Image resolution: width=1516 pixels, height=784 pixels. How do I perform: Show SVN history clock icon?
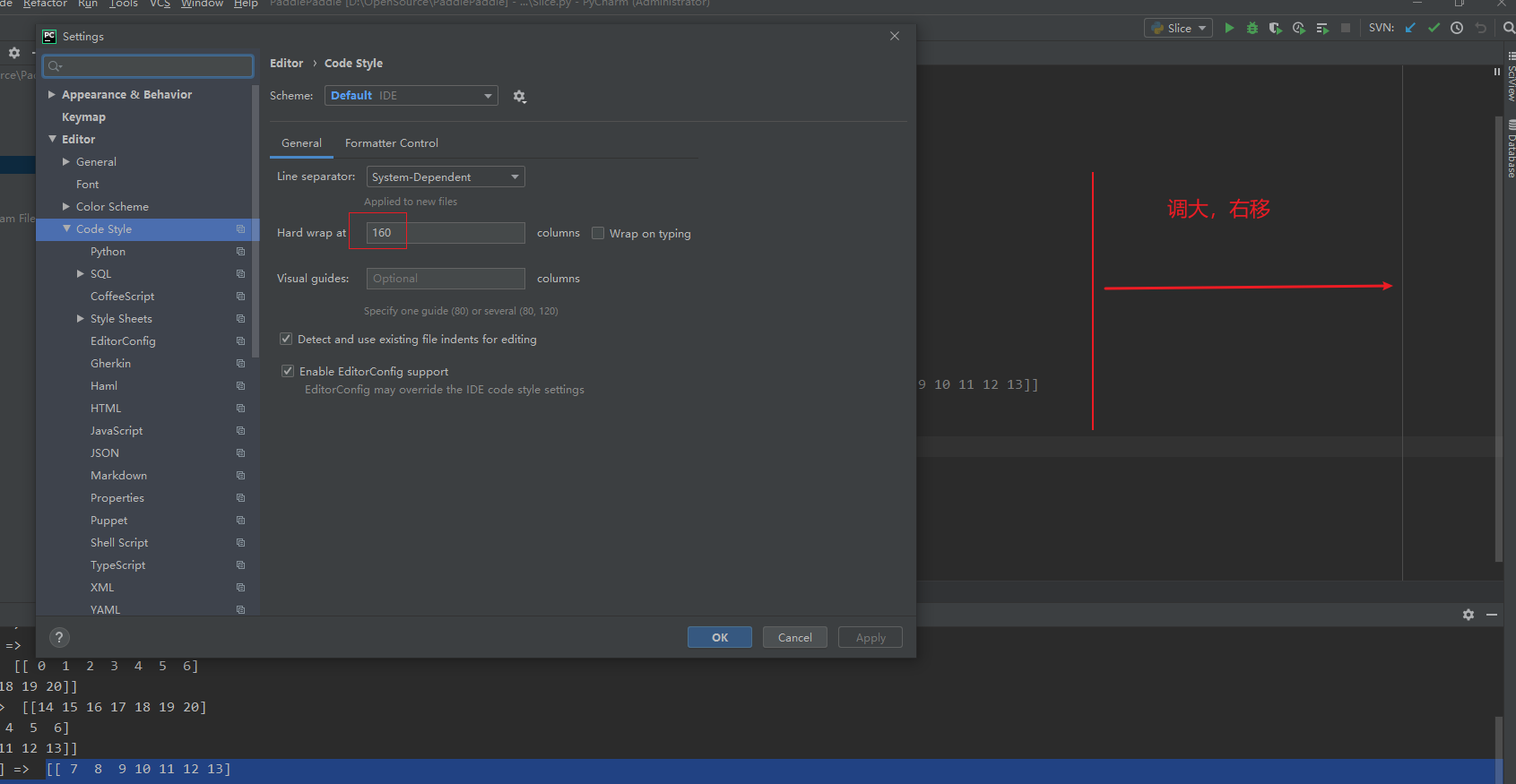1457,28
